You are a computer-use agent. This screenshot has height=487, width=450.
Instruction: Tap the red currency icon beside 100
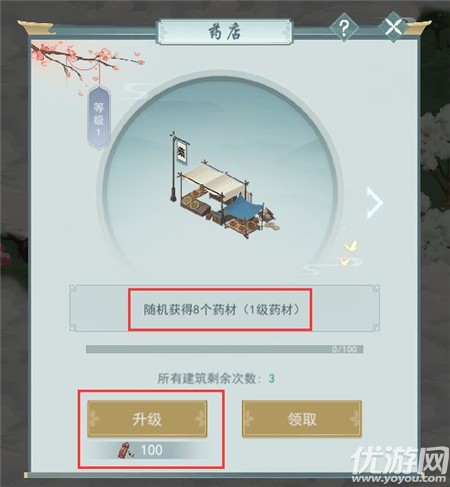(x=126, y=450)
